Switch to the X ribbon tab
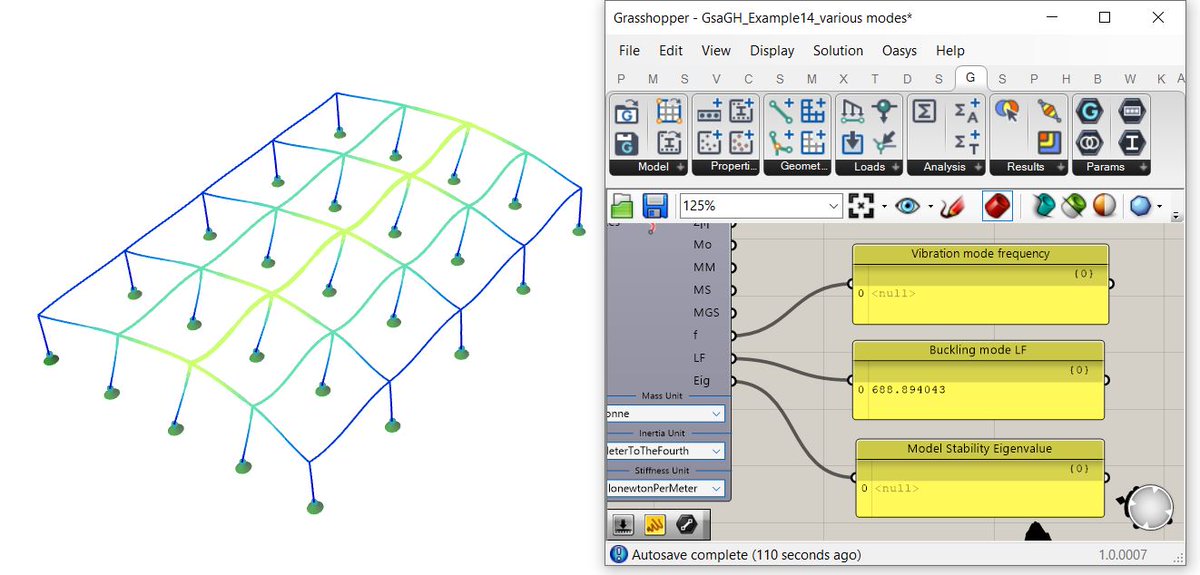 (x=843, y=79)
